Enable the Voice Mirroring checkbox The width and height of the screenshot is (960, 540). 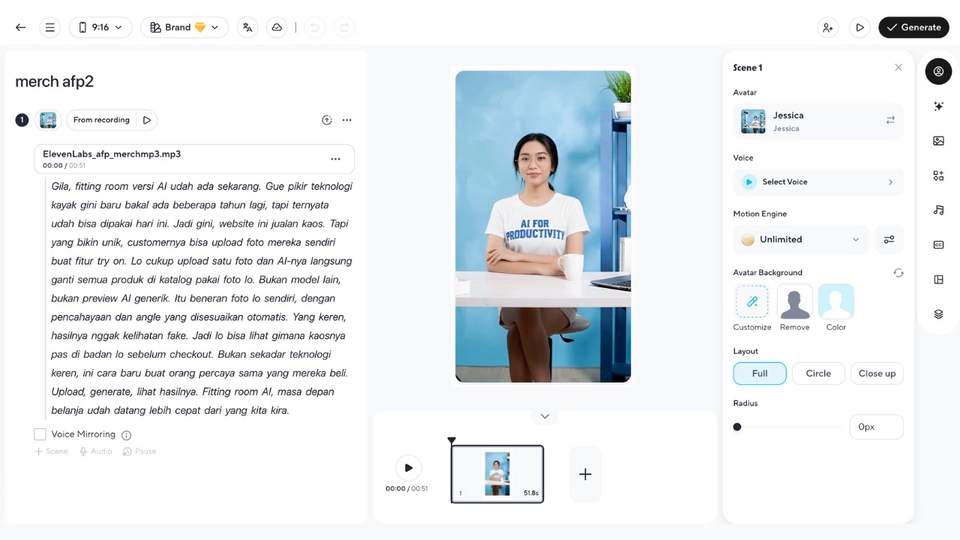pos(40,434)
